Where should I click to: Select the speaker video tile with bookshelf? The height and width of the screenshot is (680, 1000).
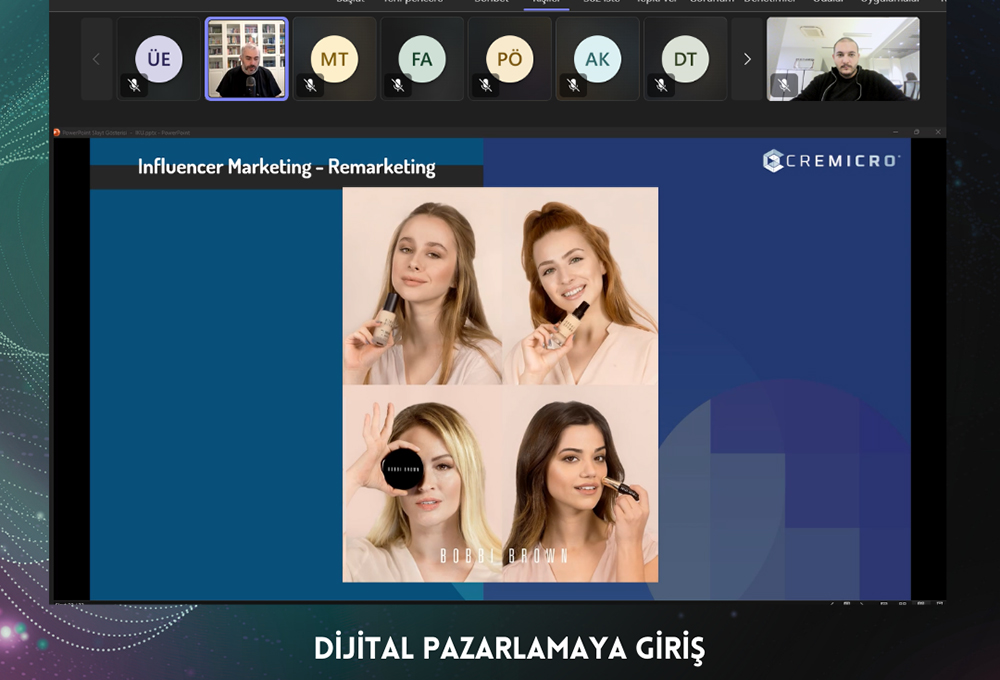[x=247, y=58]
